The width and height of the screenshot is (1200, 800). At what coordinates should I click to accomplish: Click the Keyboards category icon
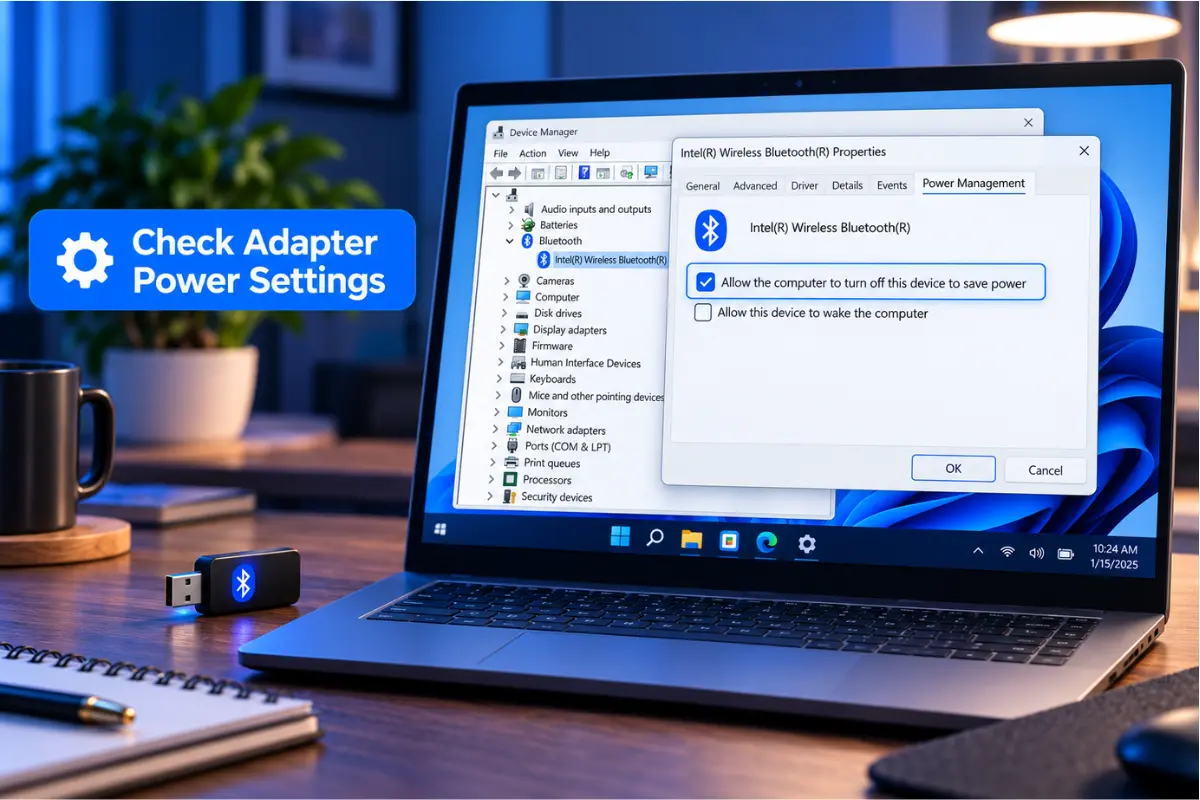click(518, 379)
